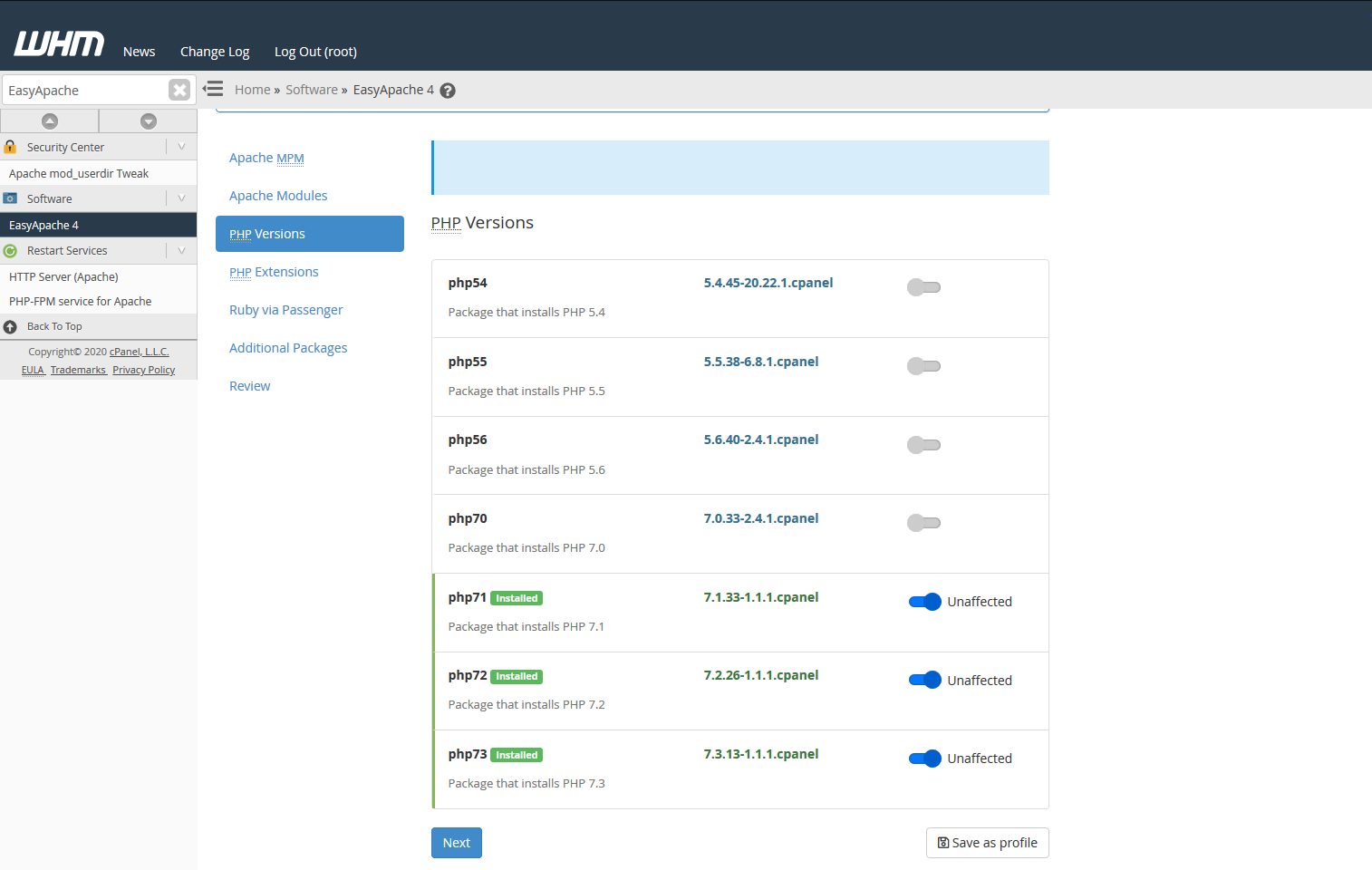This screenshot has height=870, width=1372.
Task: Open the Trademarks link
Action: pos(78,370)
